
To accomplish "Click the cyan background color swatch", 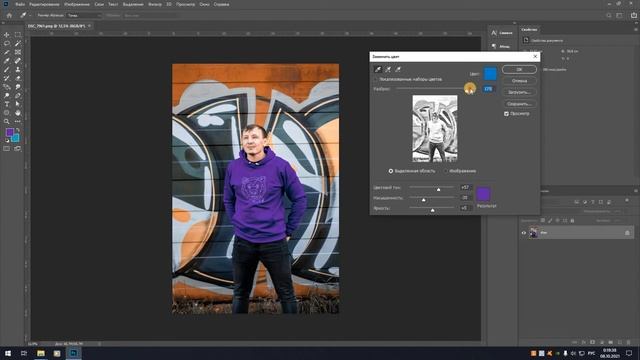I will [x=16, y=138].
